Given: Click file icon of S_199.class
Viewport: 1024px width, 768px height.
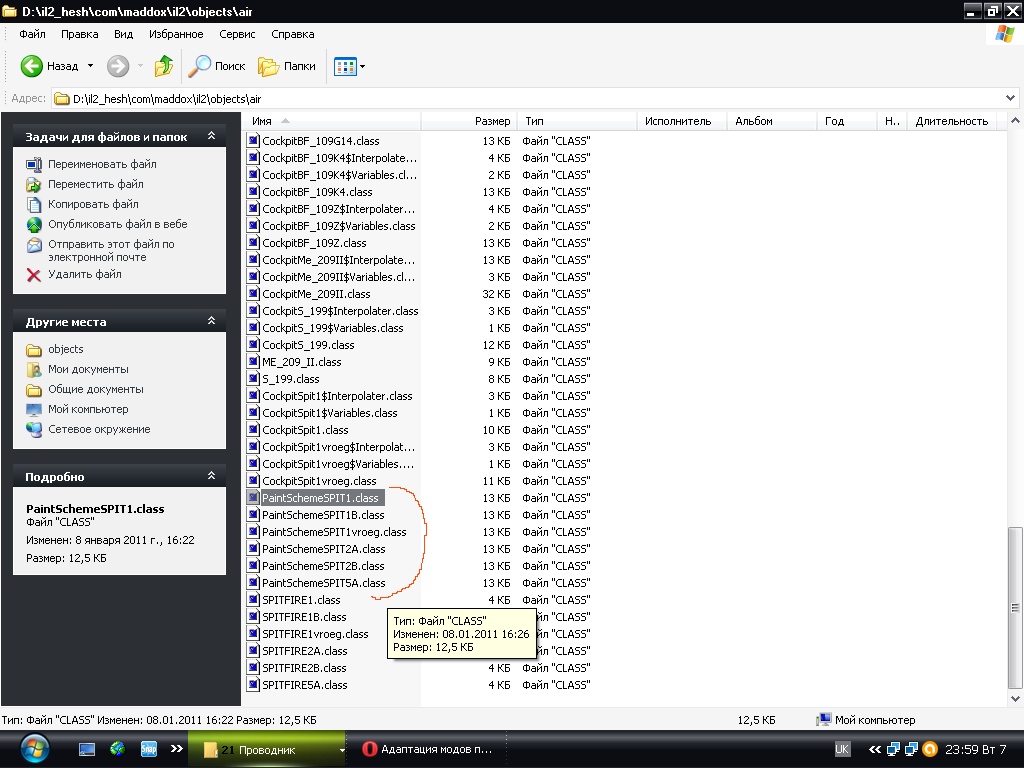Looking at the screenshot, I should coord(253,379).
